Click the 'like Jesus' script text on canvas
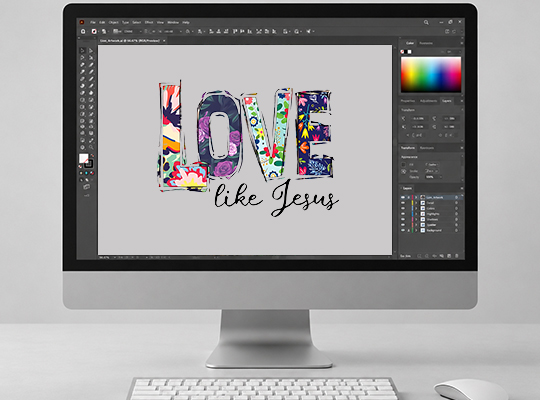 277,199
